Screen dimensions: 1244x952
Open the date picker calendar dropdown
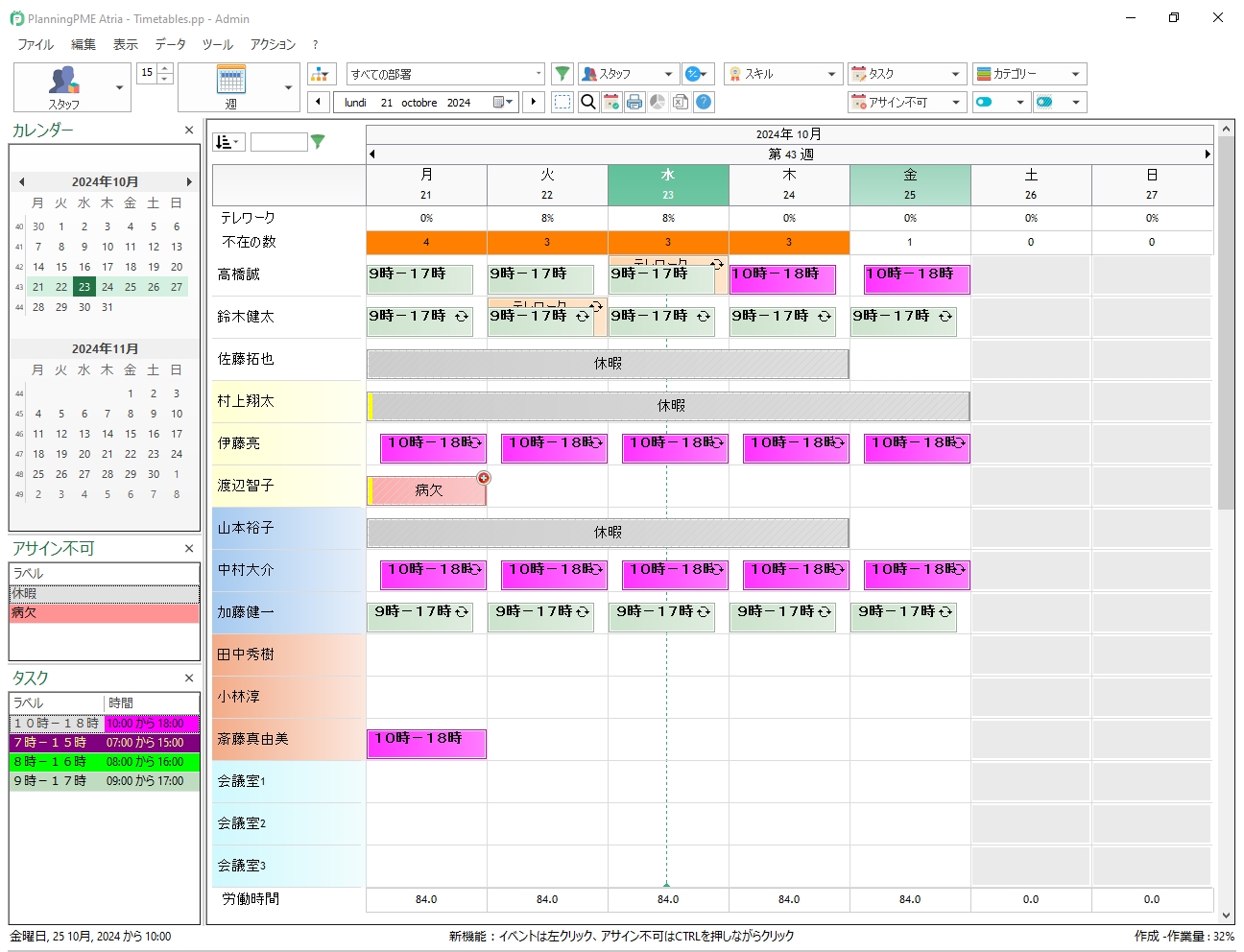pyautogui.click(x=504, y=102)
